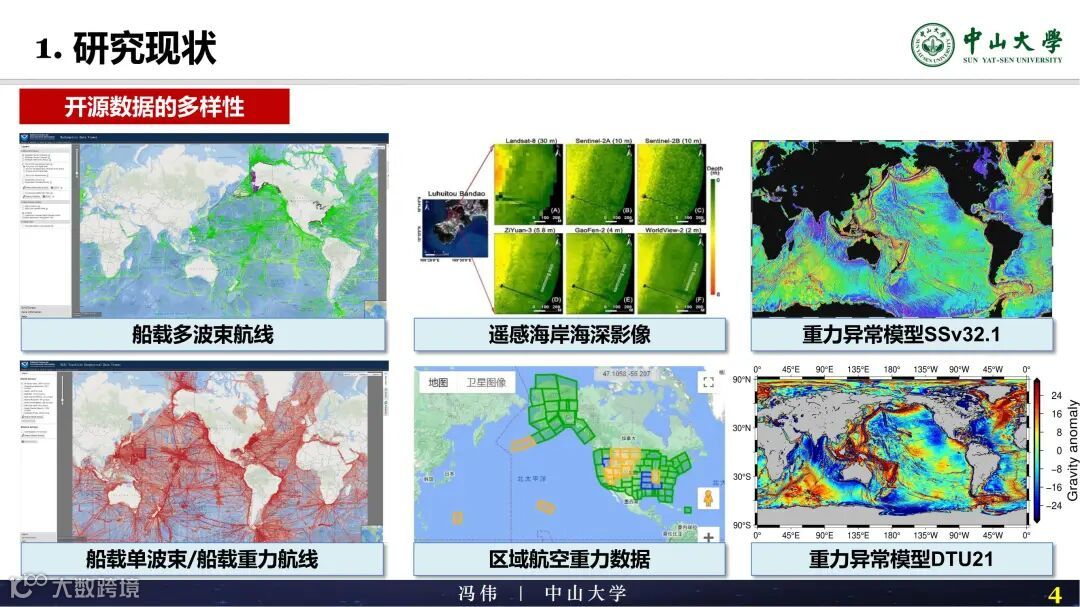
Task: Click the 遥感海岸海深影像 caption box
Action: point(570,335)
